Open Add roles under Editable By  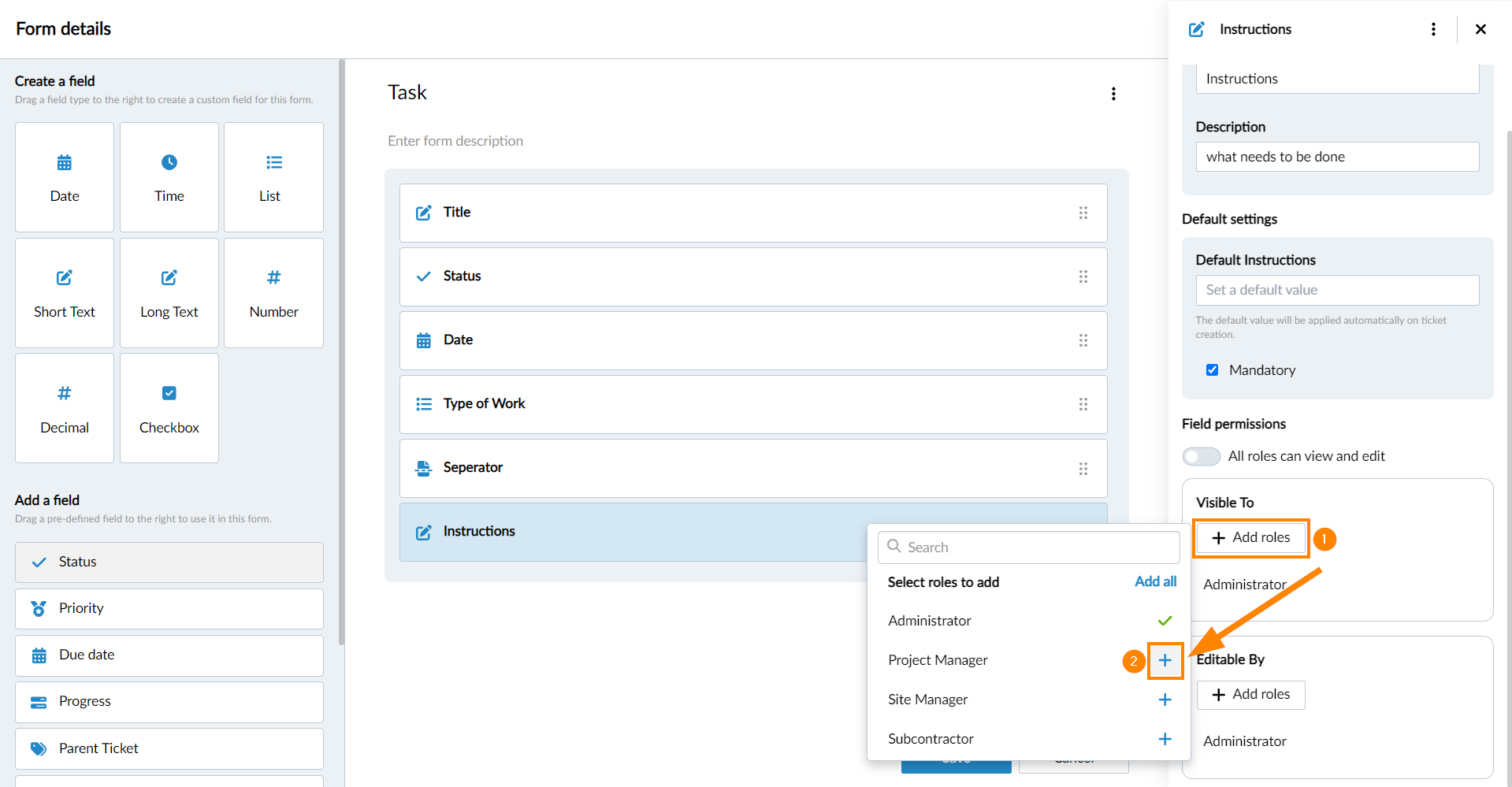[1250, 694]
